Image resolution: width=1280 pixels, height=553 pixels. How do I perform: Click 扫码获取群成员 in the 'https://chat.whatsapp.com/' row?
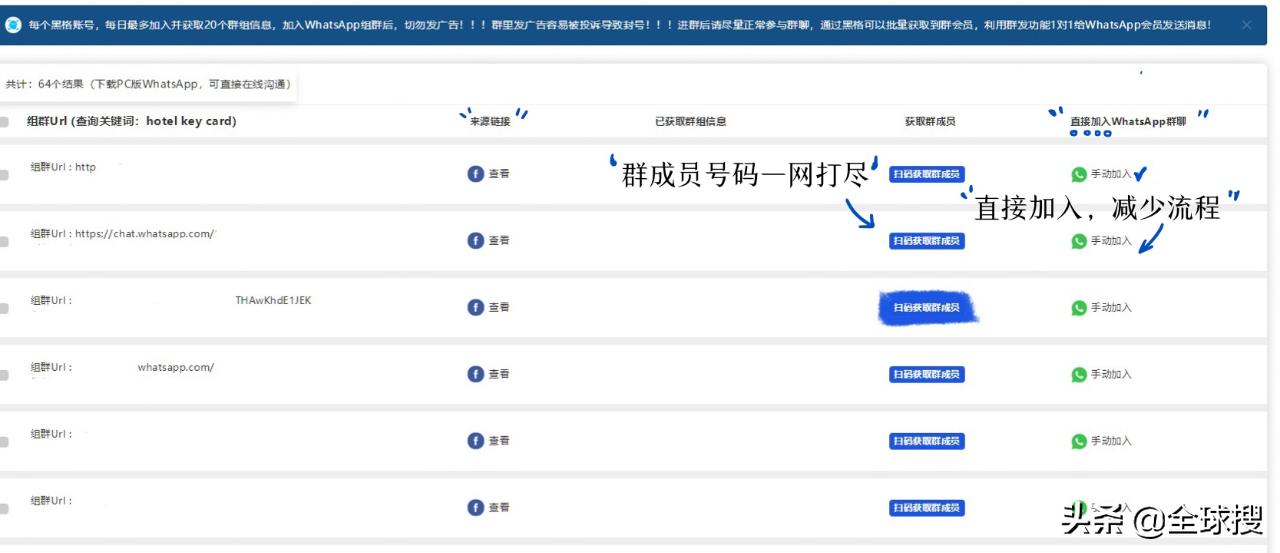click(x=927, y=241)
